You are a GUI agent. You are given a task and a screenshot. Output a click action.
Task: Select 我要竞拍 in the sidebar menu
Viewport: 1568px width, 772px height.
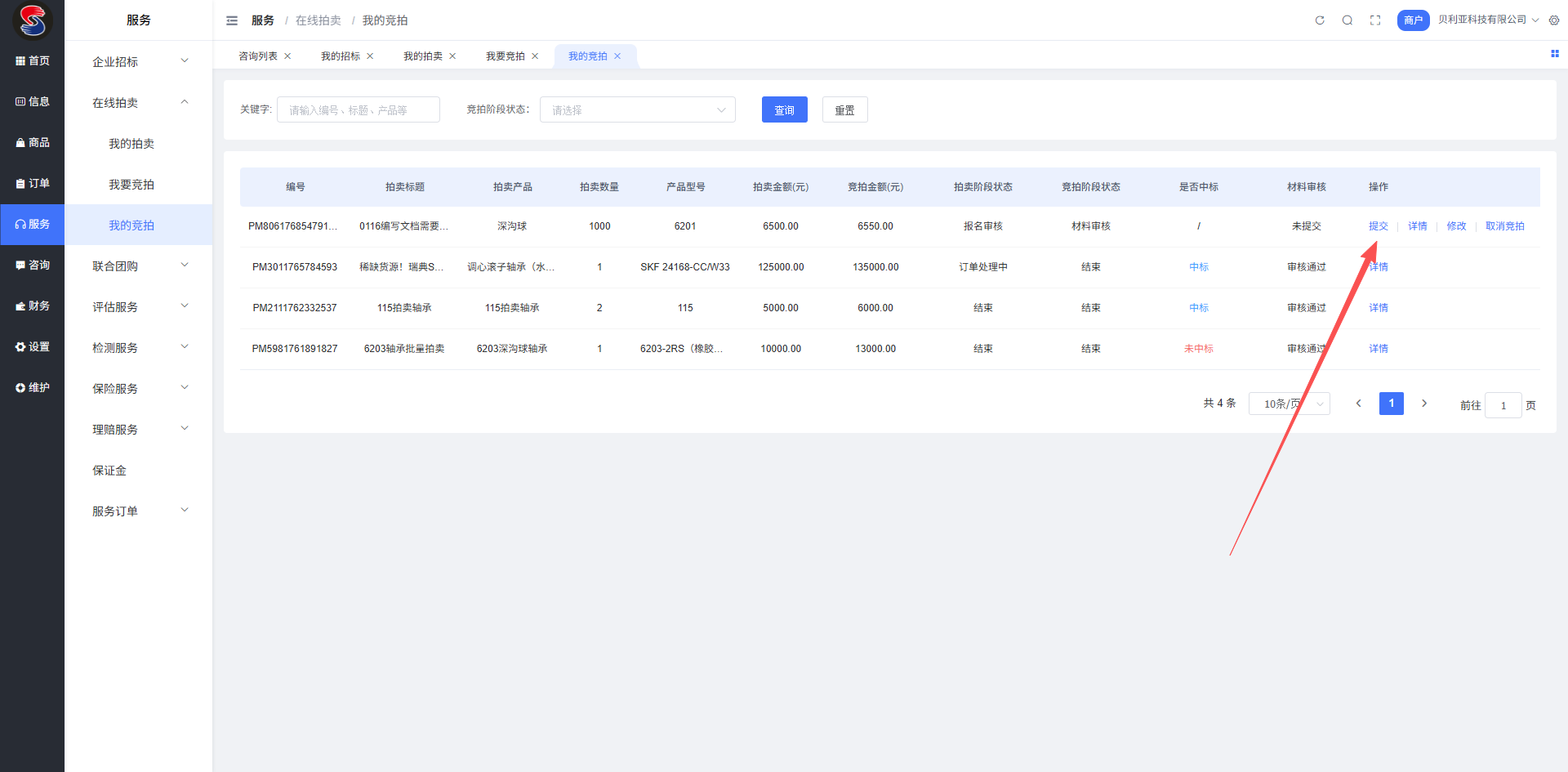coord(131,185)
